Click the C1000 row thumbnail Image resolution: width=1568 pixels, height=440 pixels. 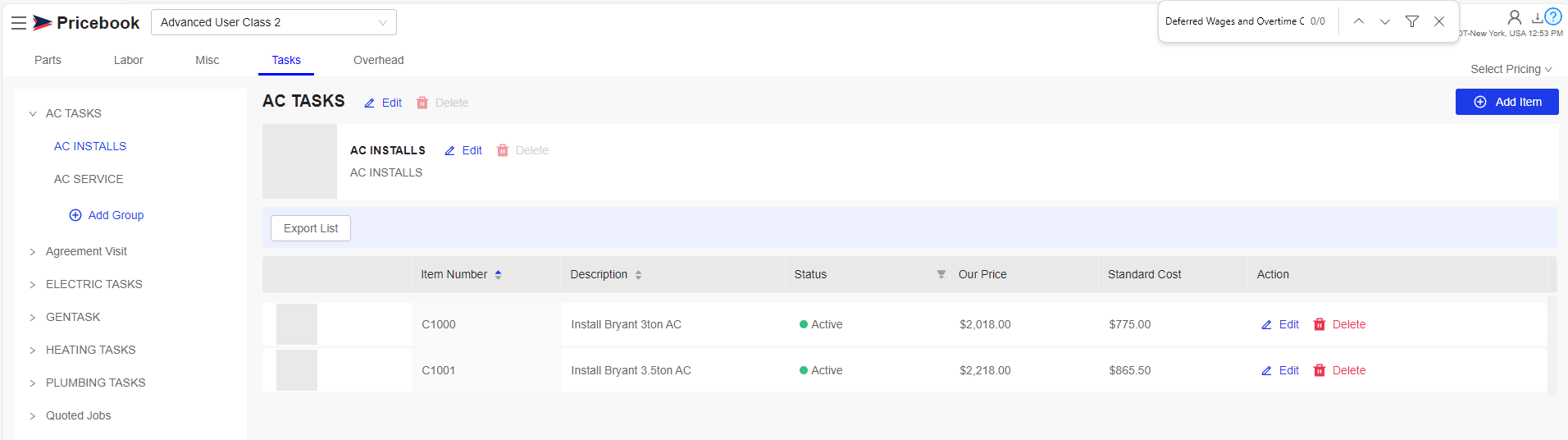coord(297,324)
